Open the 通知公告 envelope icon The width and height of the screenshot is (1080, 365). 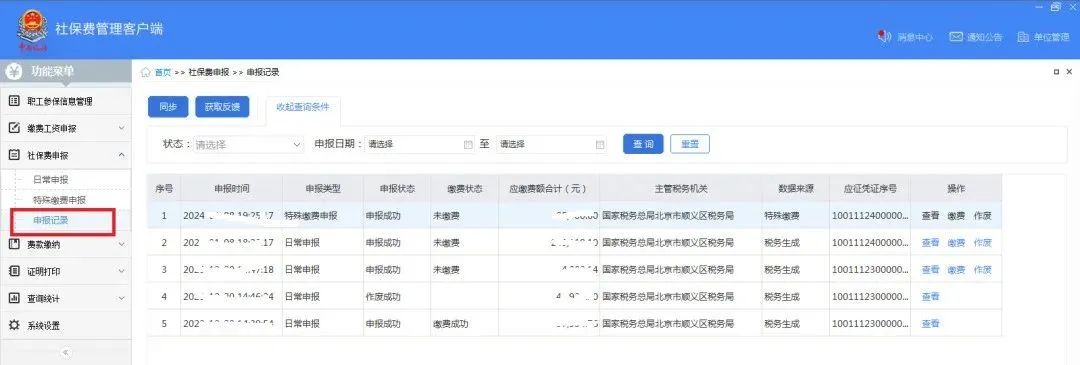955,36
